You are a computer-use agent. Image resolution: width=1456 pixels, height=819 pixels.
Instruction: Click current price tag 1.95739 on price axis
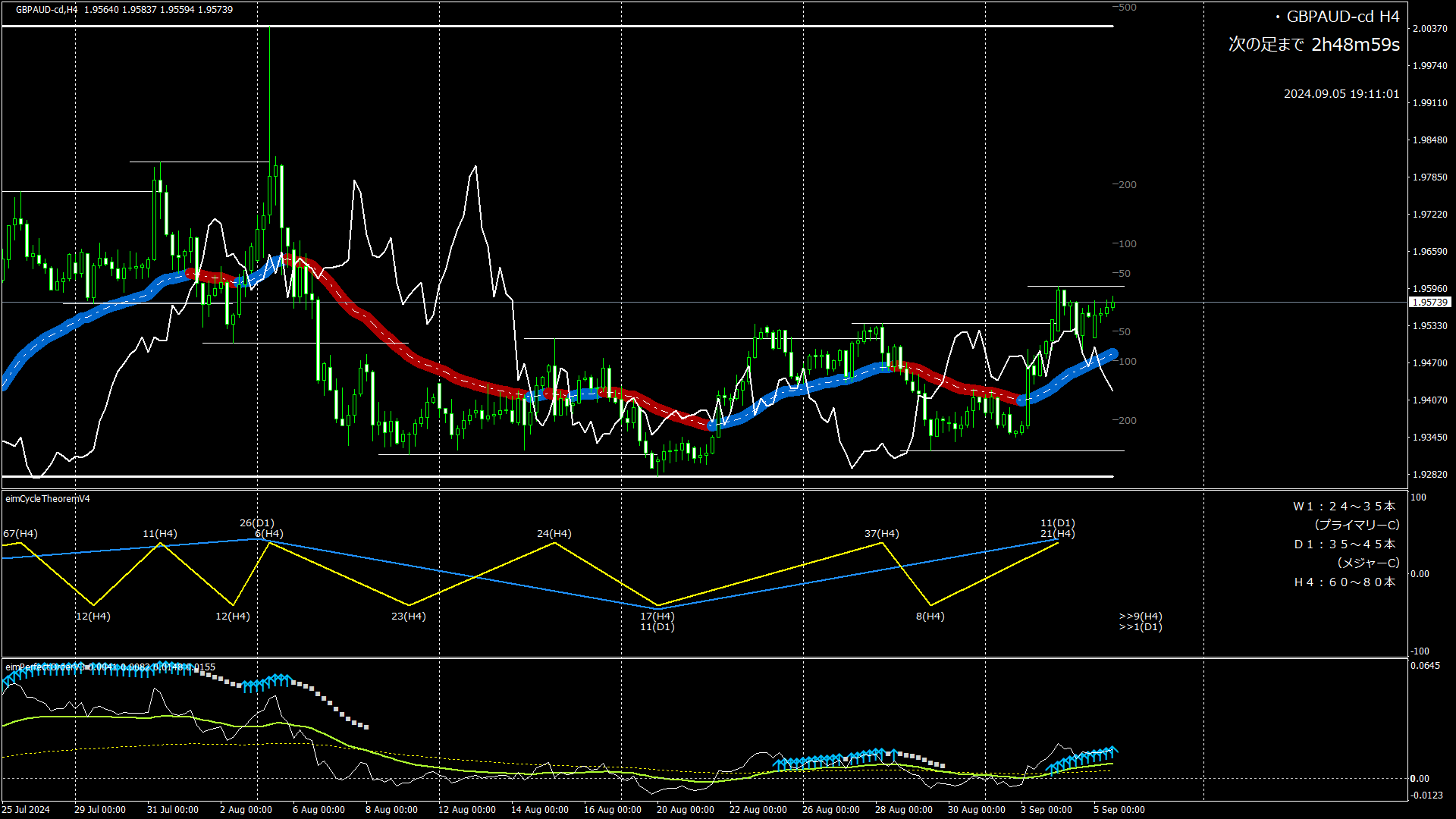pyautogui.click(x=1429, y=302)
